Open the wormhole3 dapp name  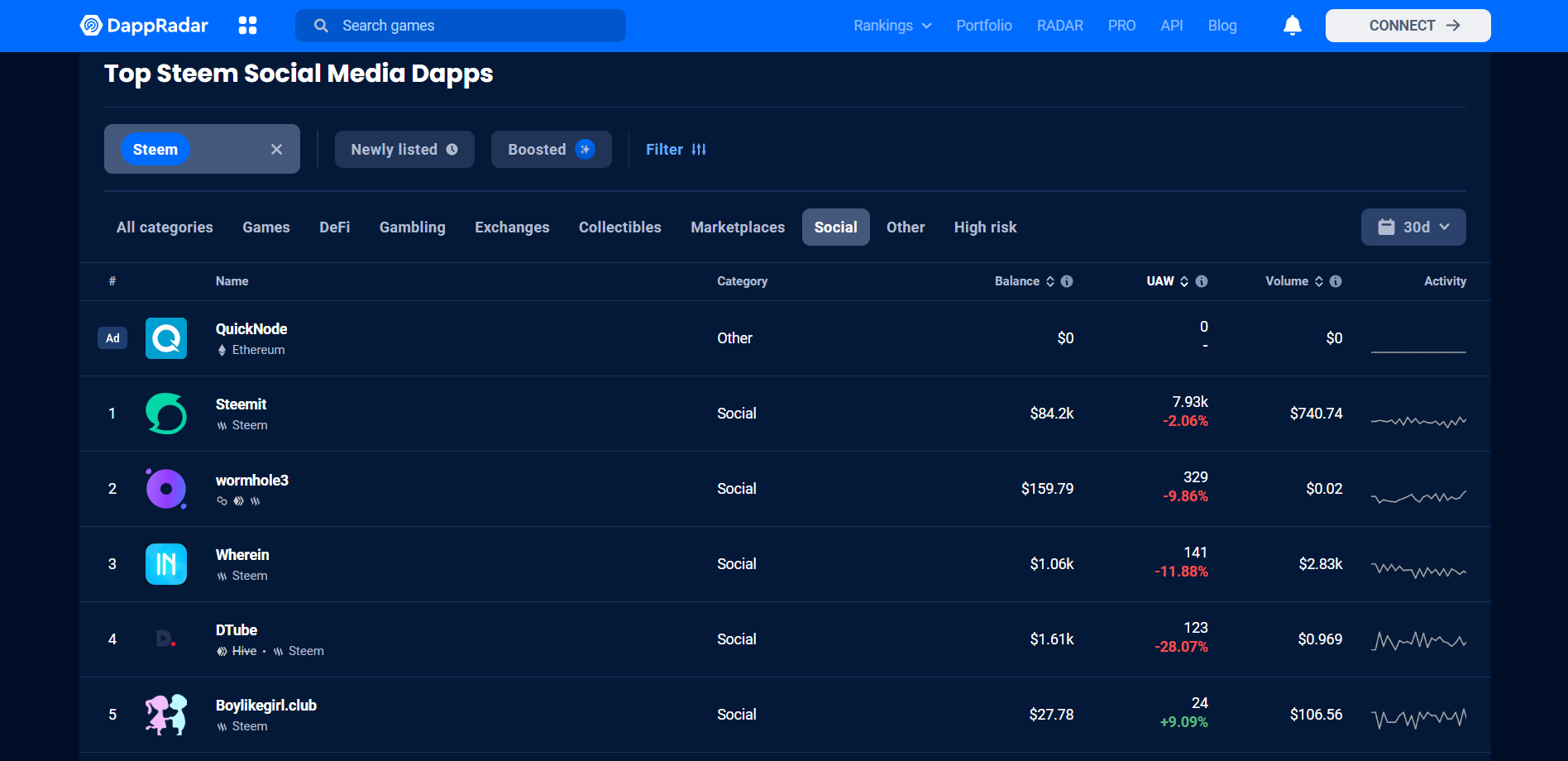point(252,481)
